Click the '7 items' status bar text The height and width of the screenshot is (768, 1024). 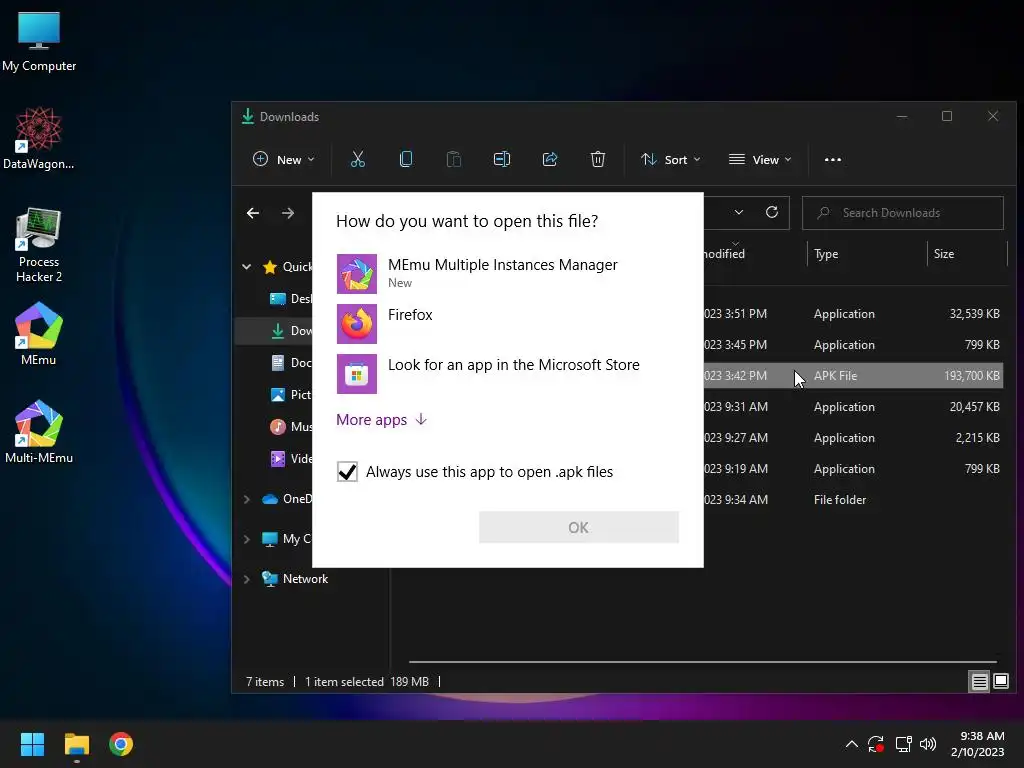tap(264, 682)
